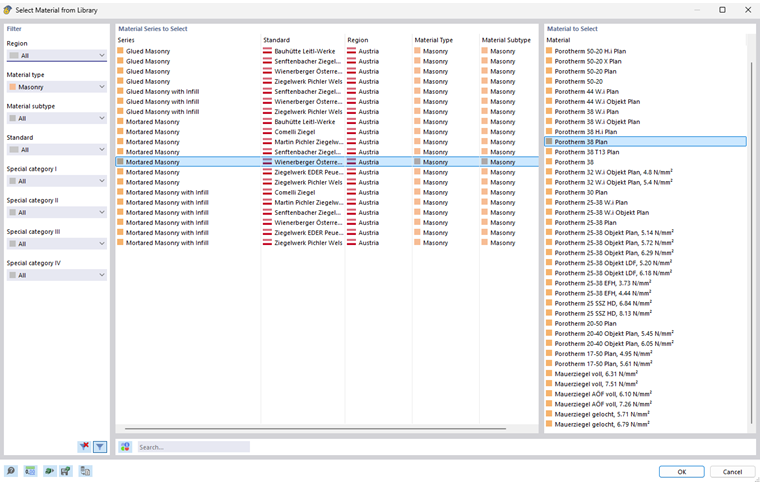This screenshot has width=760, height=485.
Task: Open the Special category IV dropdown
Action: pyautogui.click(x=57, y=275)
